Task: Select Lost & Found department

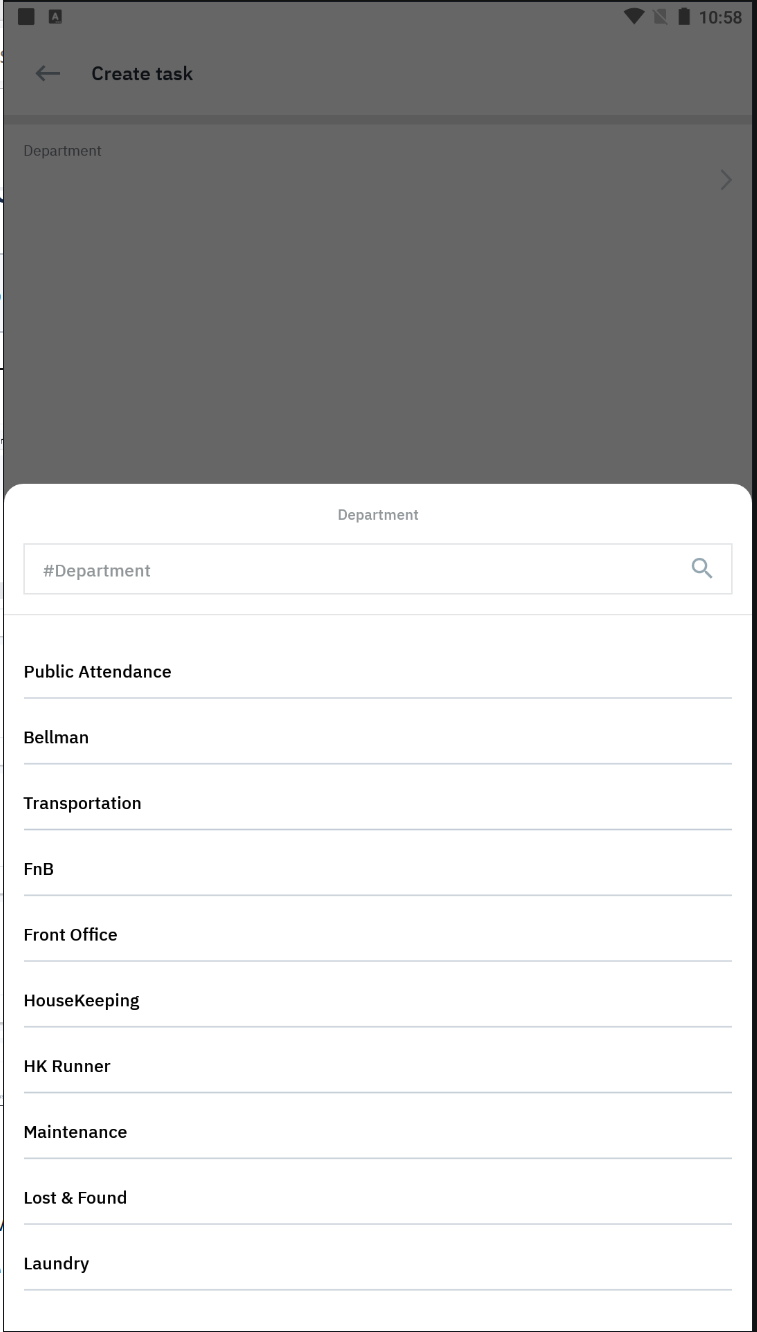Action: point(75,1198)
